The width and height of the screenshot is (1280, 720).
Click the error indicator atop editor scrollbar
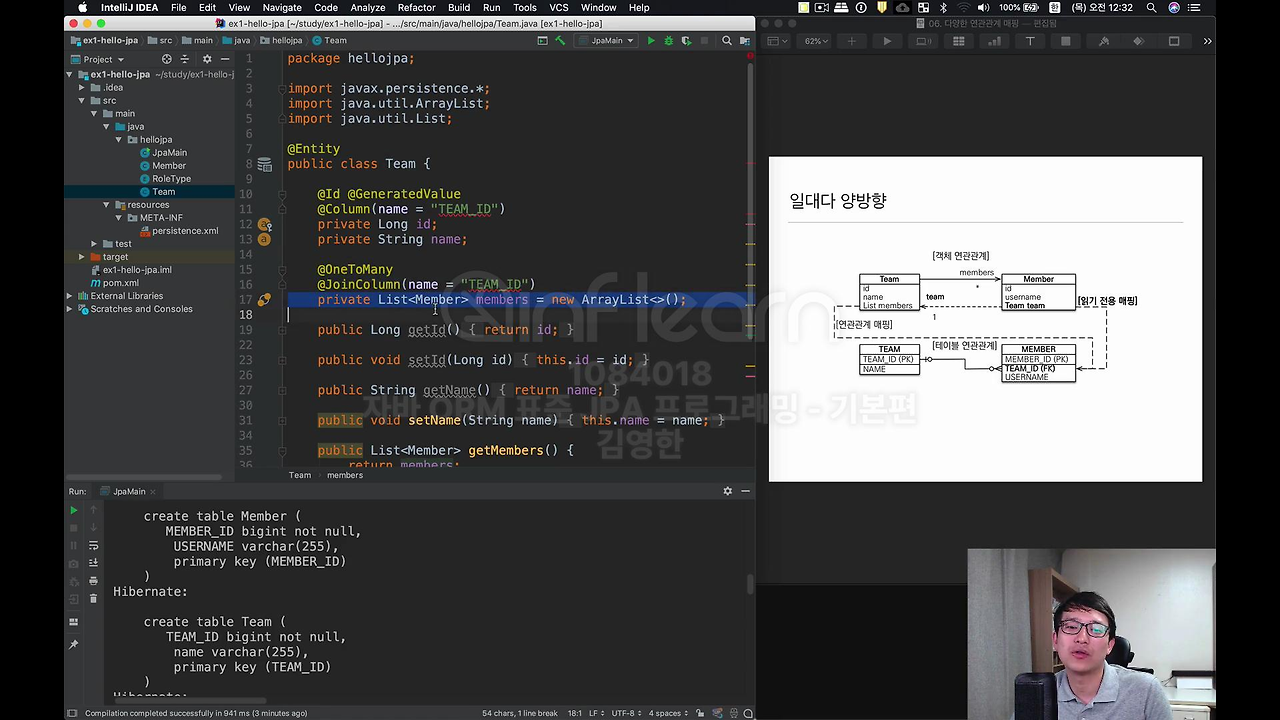(750, 56)
